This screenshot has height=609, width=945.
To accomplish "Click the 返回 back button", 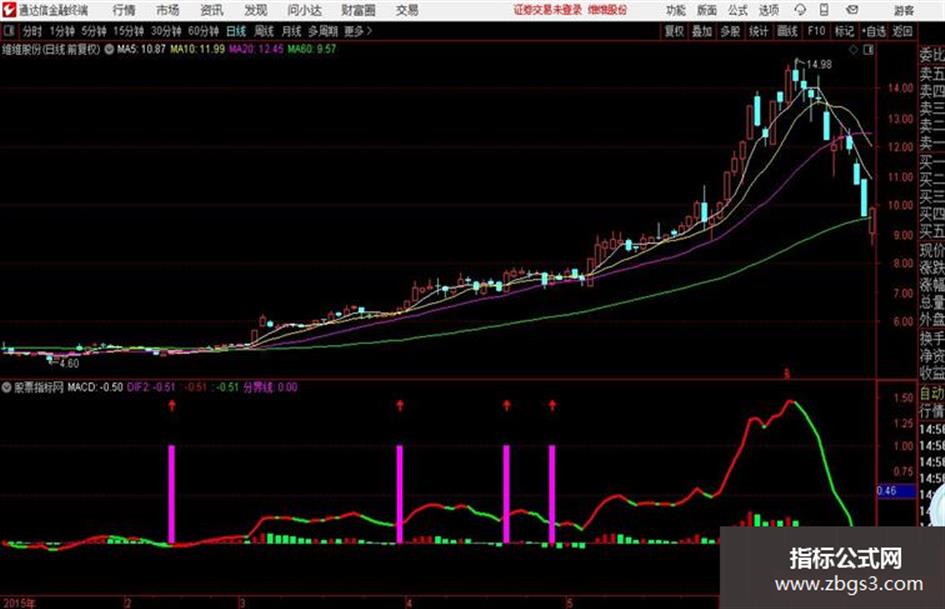I will [902, 31].
